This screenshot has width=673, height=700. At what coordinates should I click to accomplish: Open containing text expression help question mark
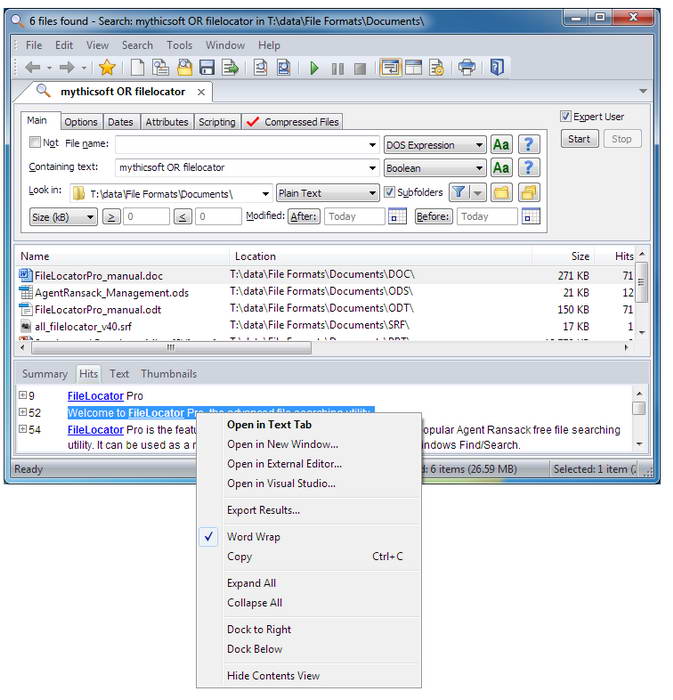[529, 168]
